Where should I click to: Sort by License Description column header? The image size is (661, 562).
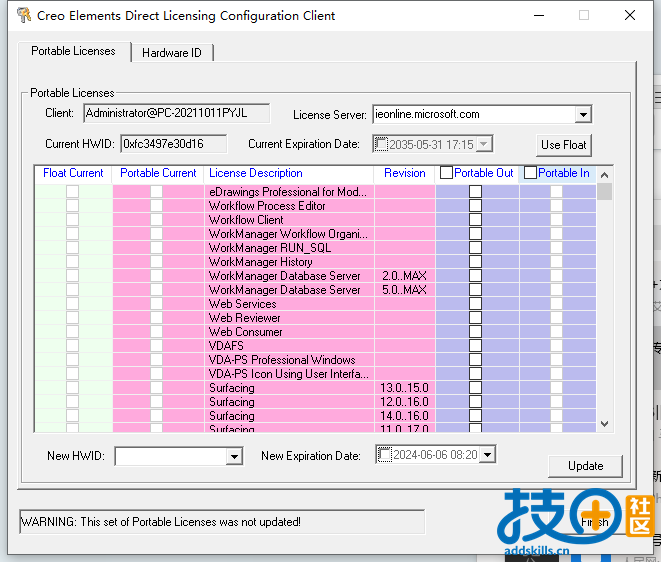[x=289, y=173]
